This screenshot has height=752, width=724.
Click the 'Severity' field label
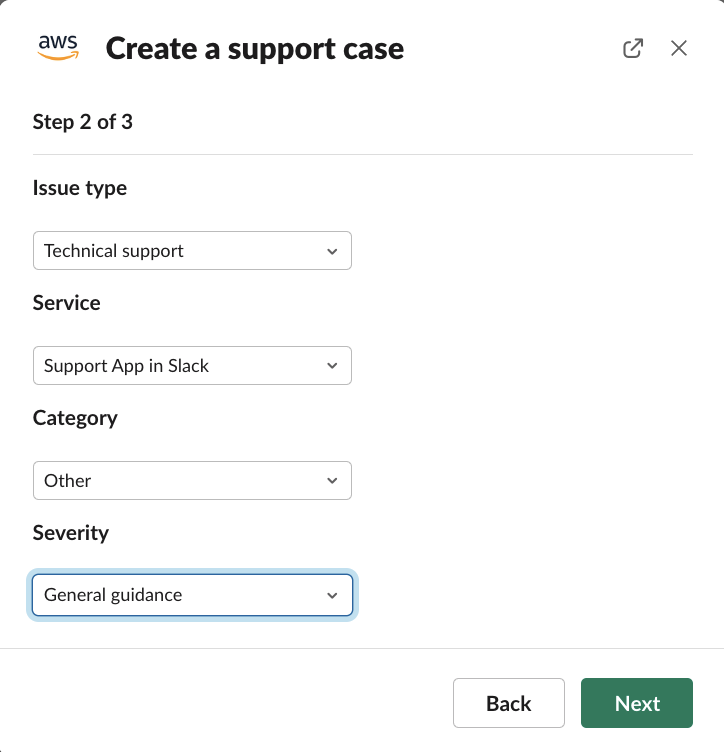[x=71, y=532]
